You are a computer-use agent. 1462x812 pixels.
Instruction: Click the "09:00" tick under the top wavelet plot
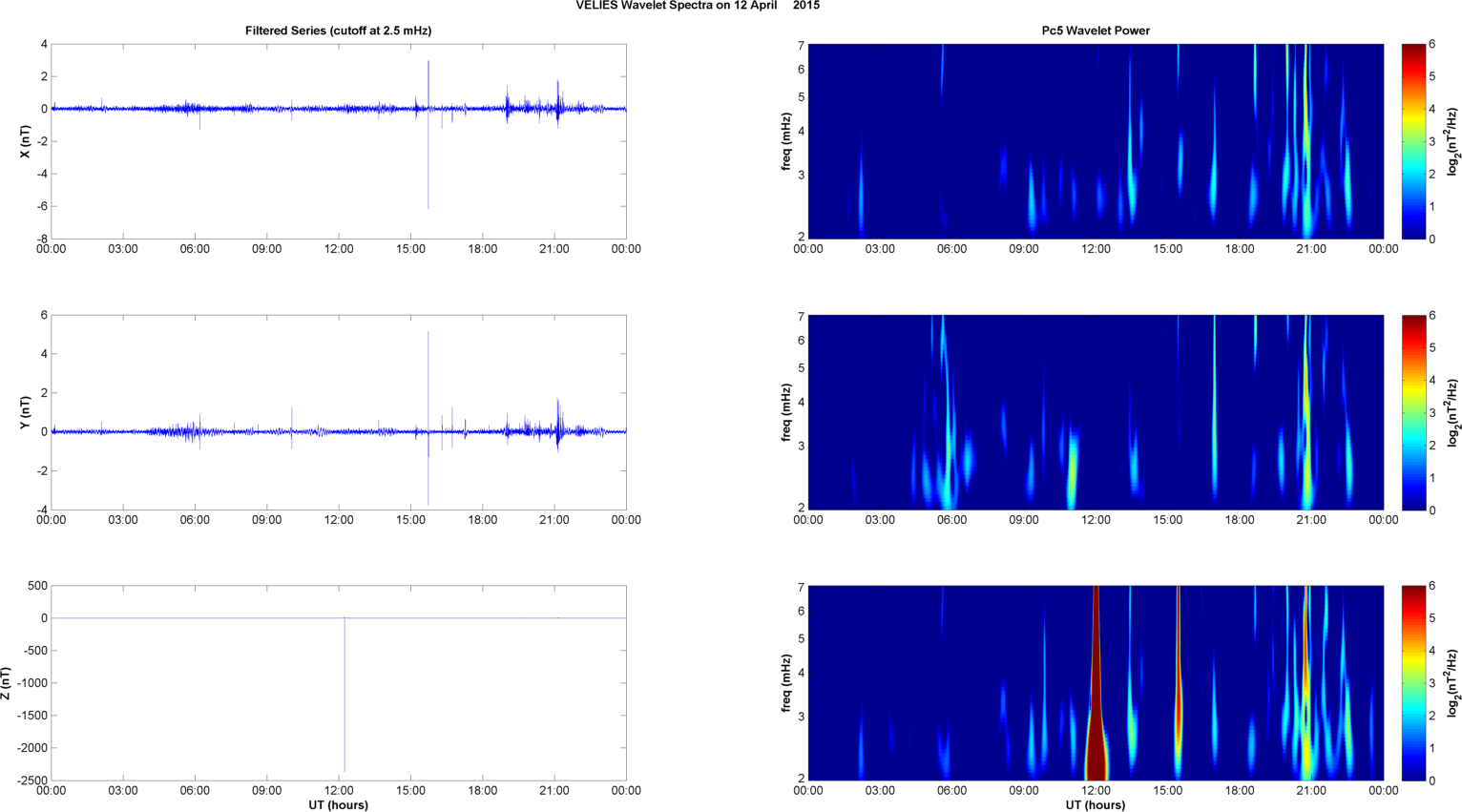click(1024, 249)
